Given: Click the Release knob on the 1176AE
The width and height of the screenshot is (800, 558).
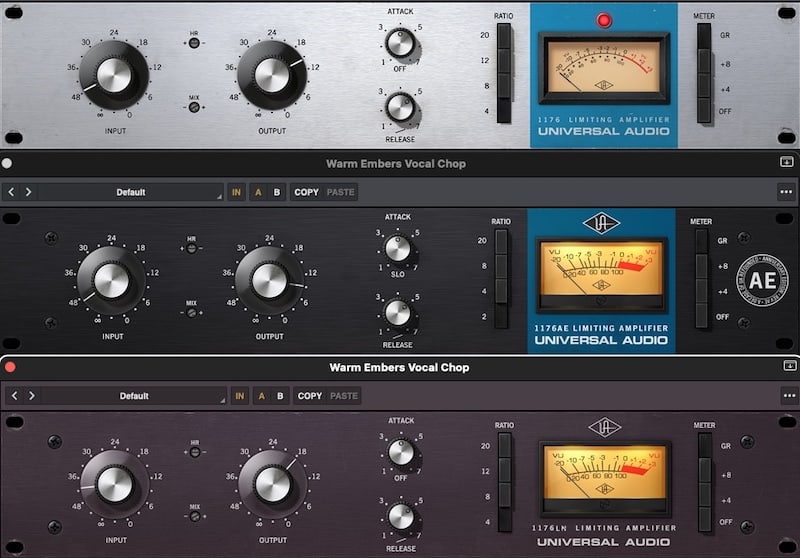Looking at the screenshot, I should (397, 313).
